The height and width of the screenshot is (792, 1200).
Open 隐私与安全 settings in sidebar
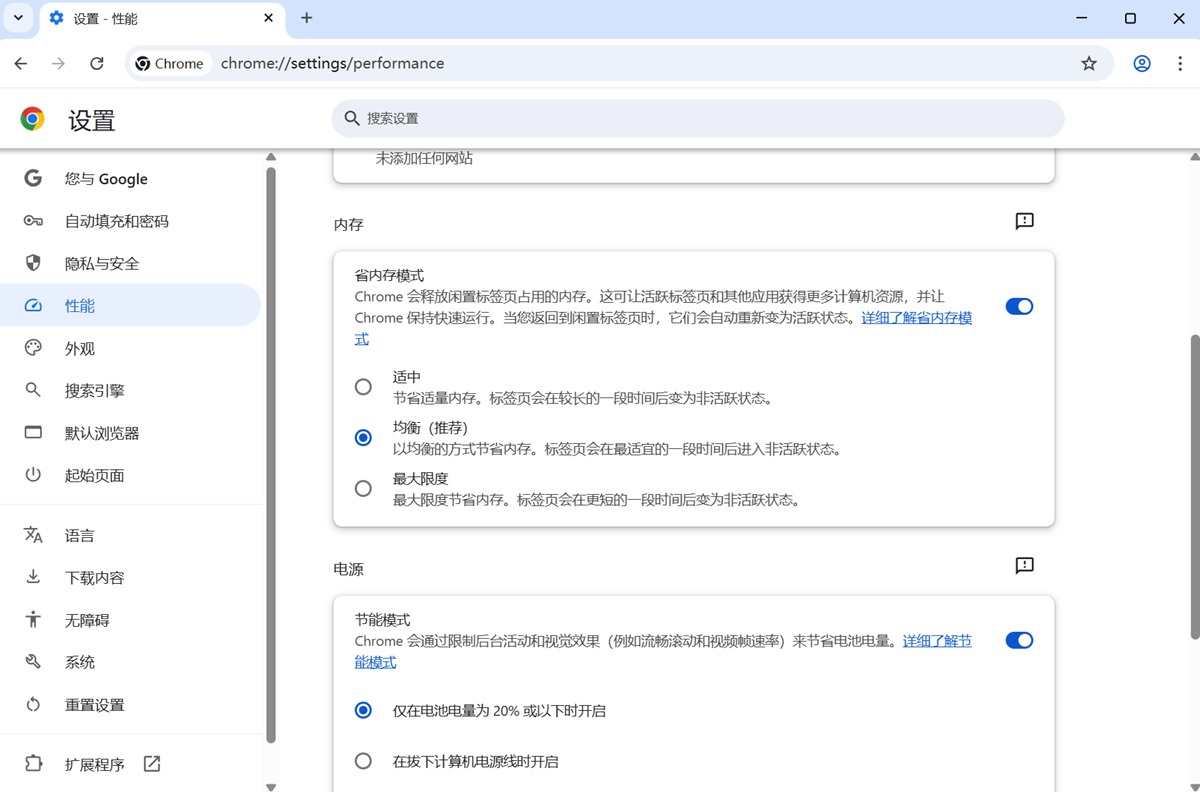pos(108,263)
